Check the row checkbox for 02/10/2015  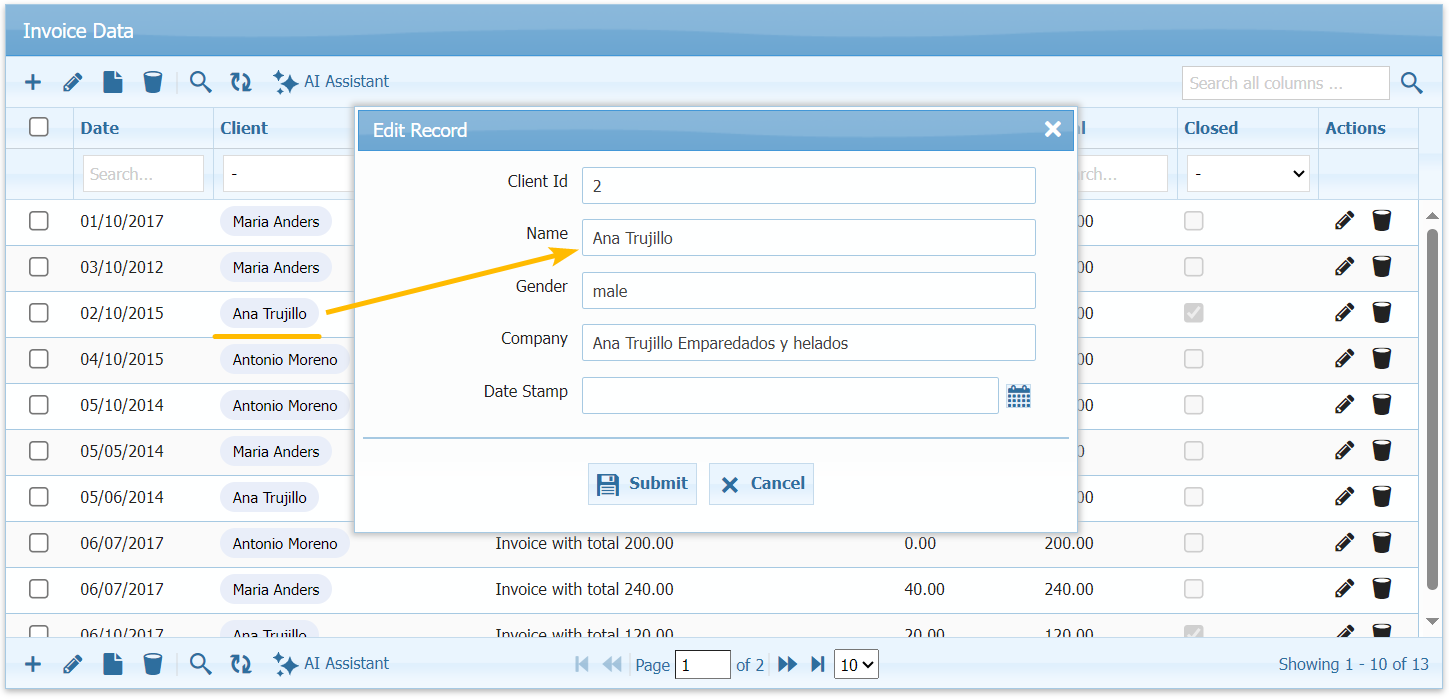[x=39, y=313]
